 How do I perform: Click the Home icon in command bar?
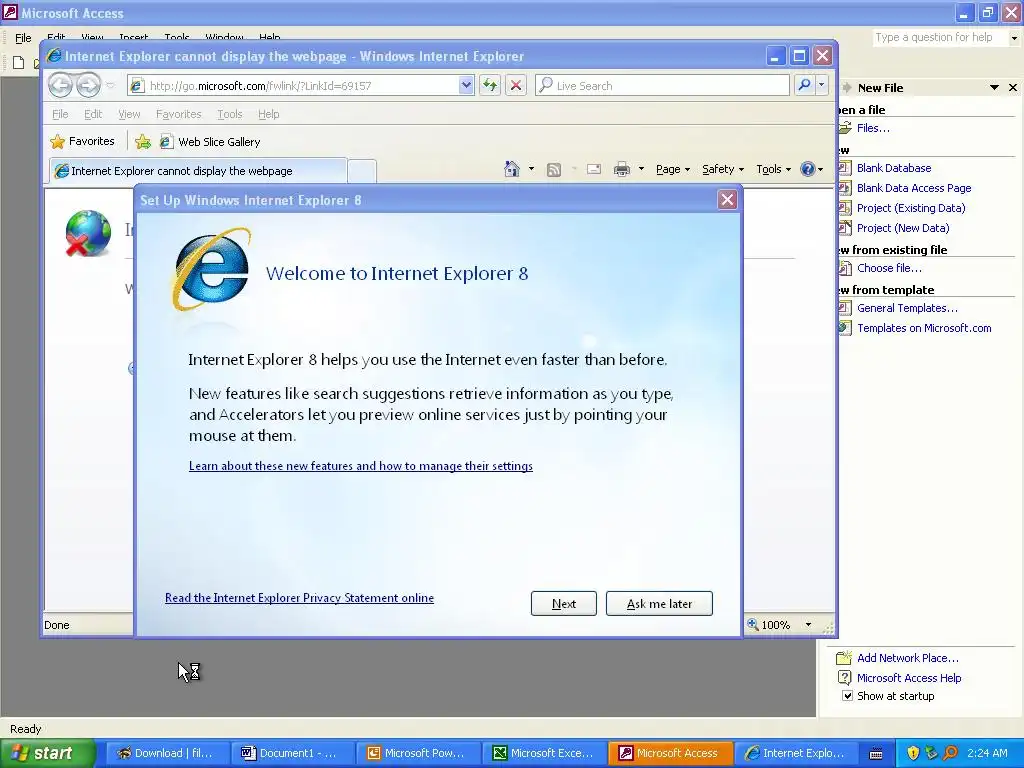512,169
